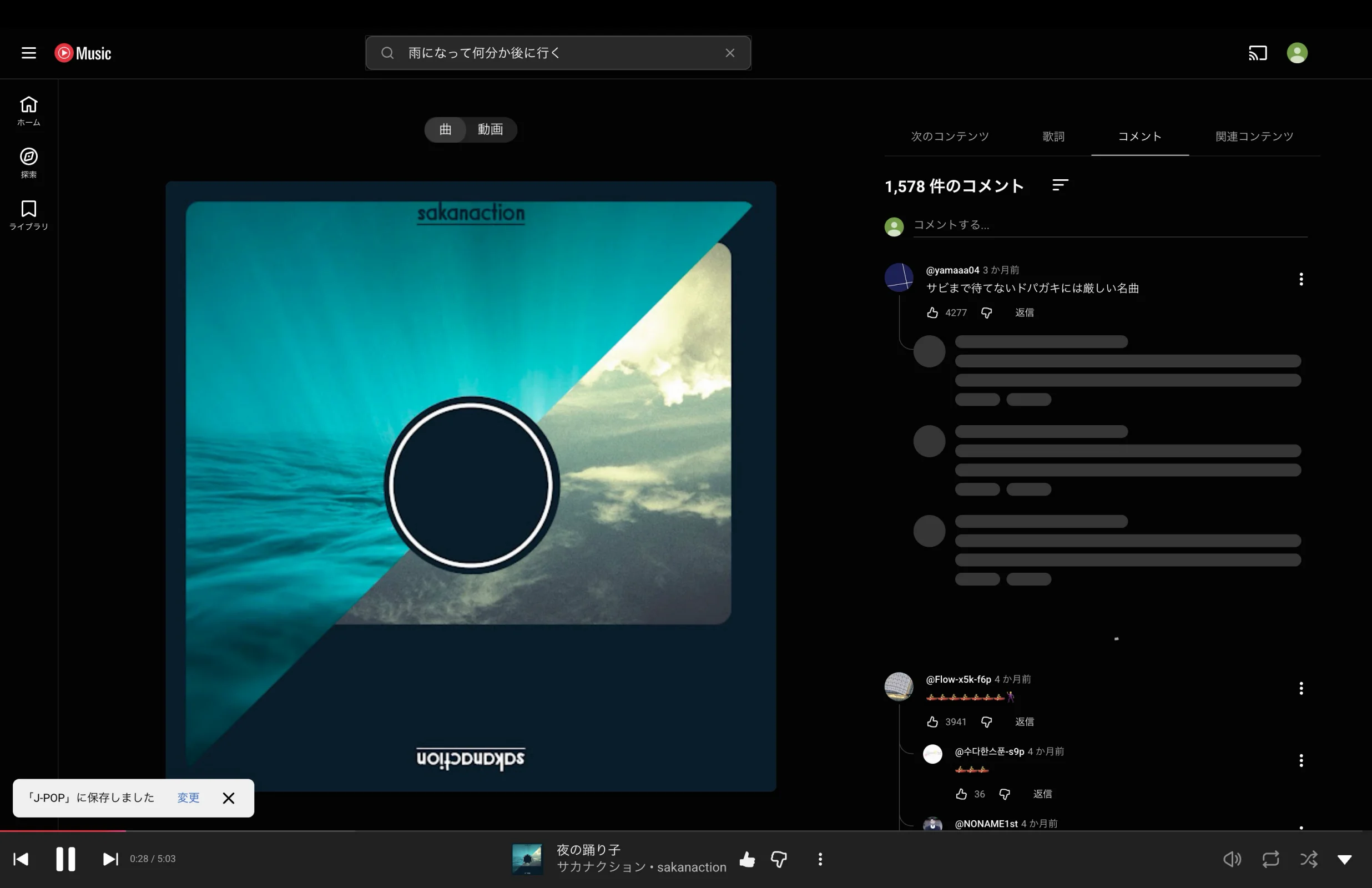1372x888 pixels.
Task: Select the コメント tab
Action: tap(1139, 137)
